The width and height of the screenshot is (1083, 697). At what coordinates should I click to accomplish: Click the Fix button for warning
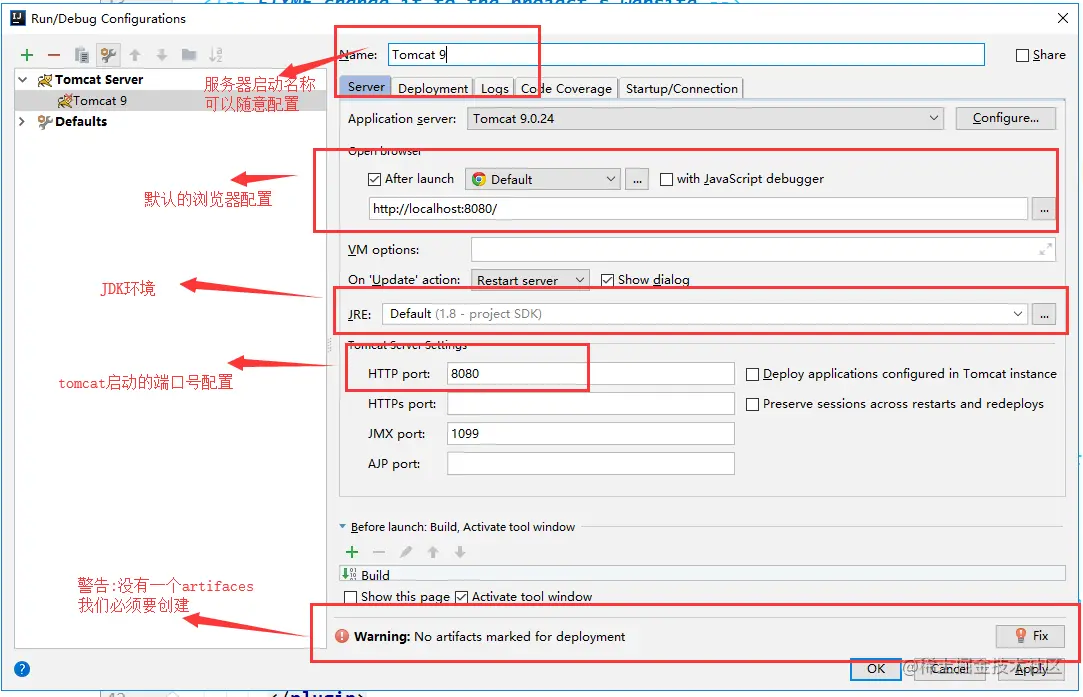coord(1030,636)
